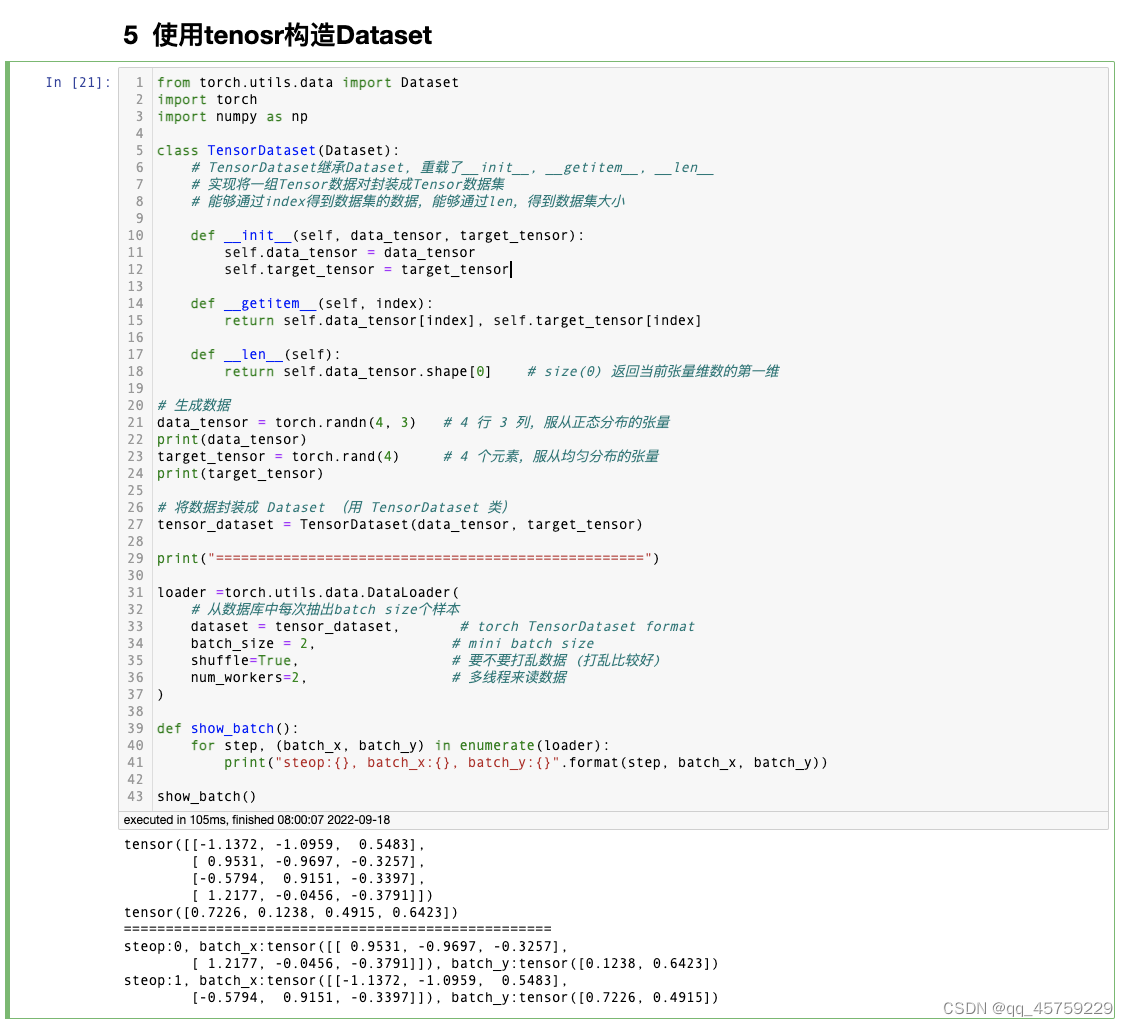Place cursor at 'self.target_tensor = target_tensor'
The height and width of the screenshot is (1026, 1128).
tap(367, 270)
